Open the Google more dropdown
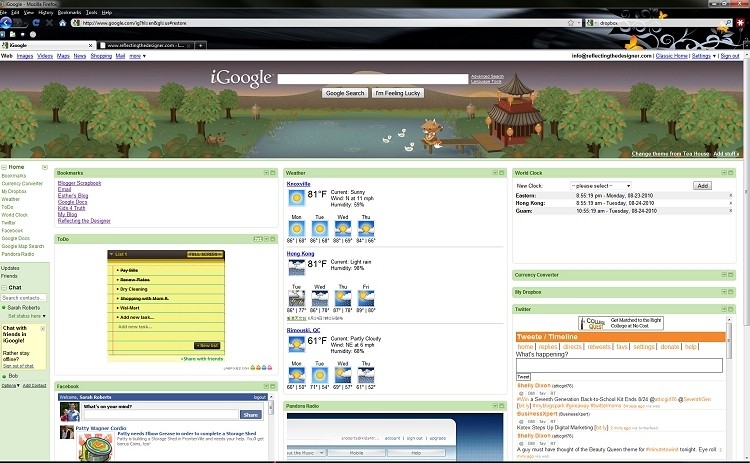The height and width of the screenshot is (463, 750). tap(137, 56)
